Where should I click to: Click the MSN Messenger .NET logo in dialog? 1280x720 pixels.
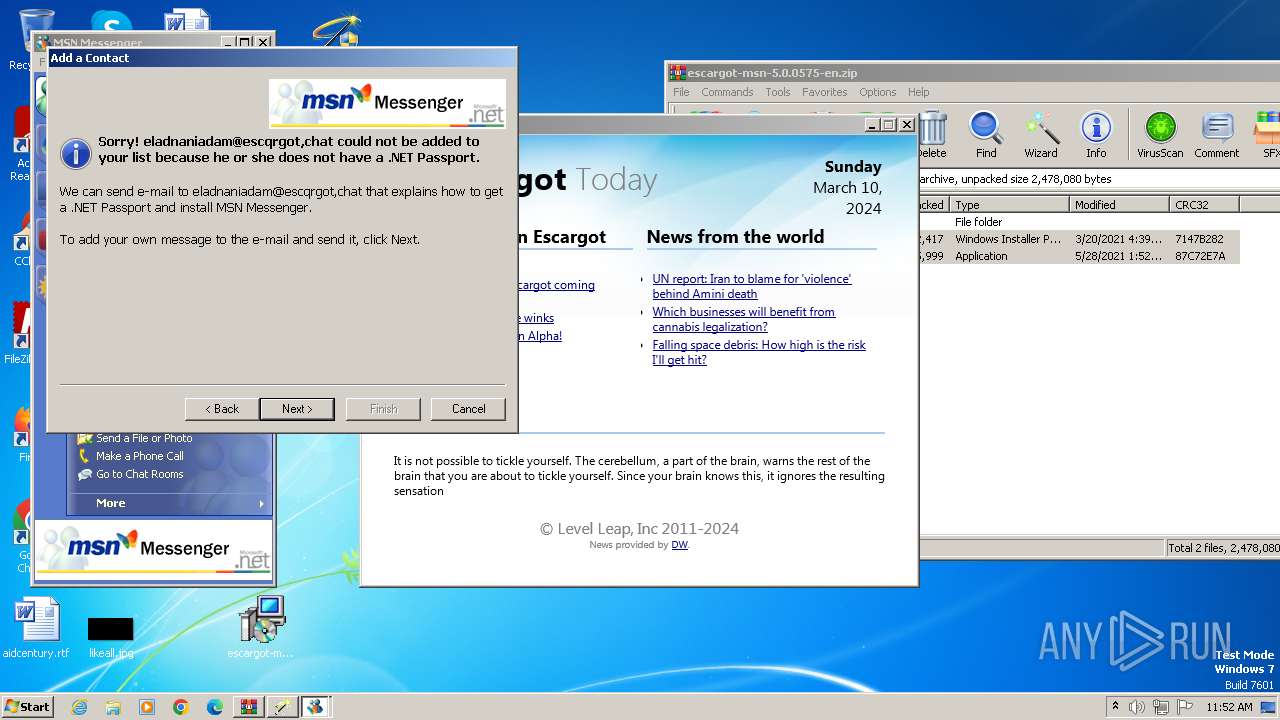point(387,102)
